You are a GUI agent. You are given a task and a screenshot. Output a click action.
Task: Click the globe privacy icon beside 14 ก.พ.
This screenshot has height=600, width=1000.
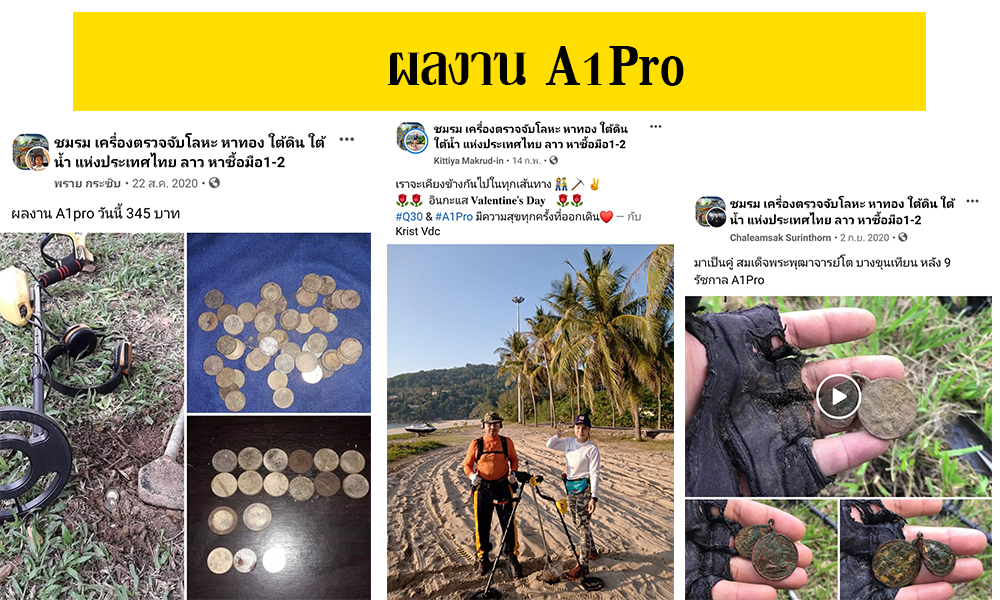pos(554,161)
